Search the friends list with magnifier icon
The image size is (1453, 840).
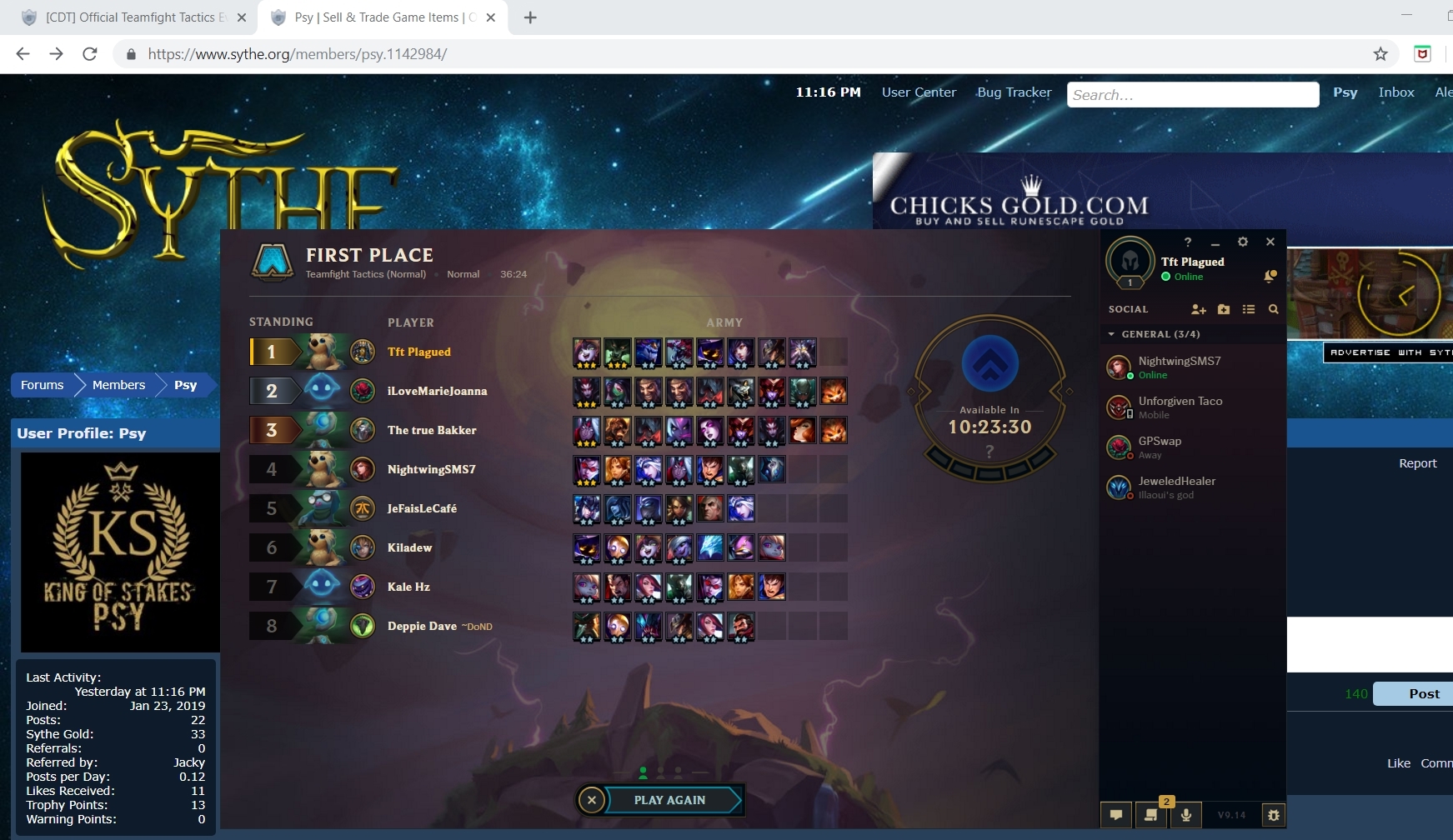[x=1274, y=309]
